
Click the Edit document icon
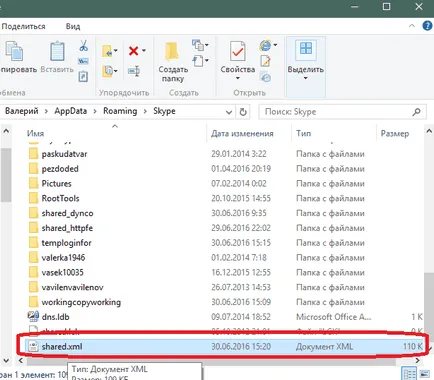pyautogui.click(x=266, y=61)
